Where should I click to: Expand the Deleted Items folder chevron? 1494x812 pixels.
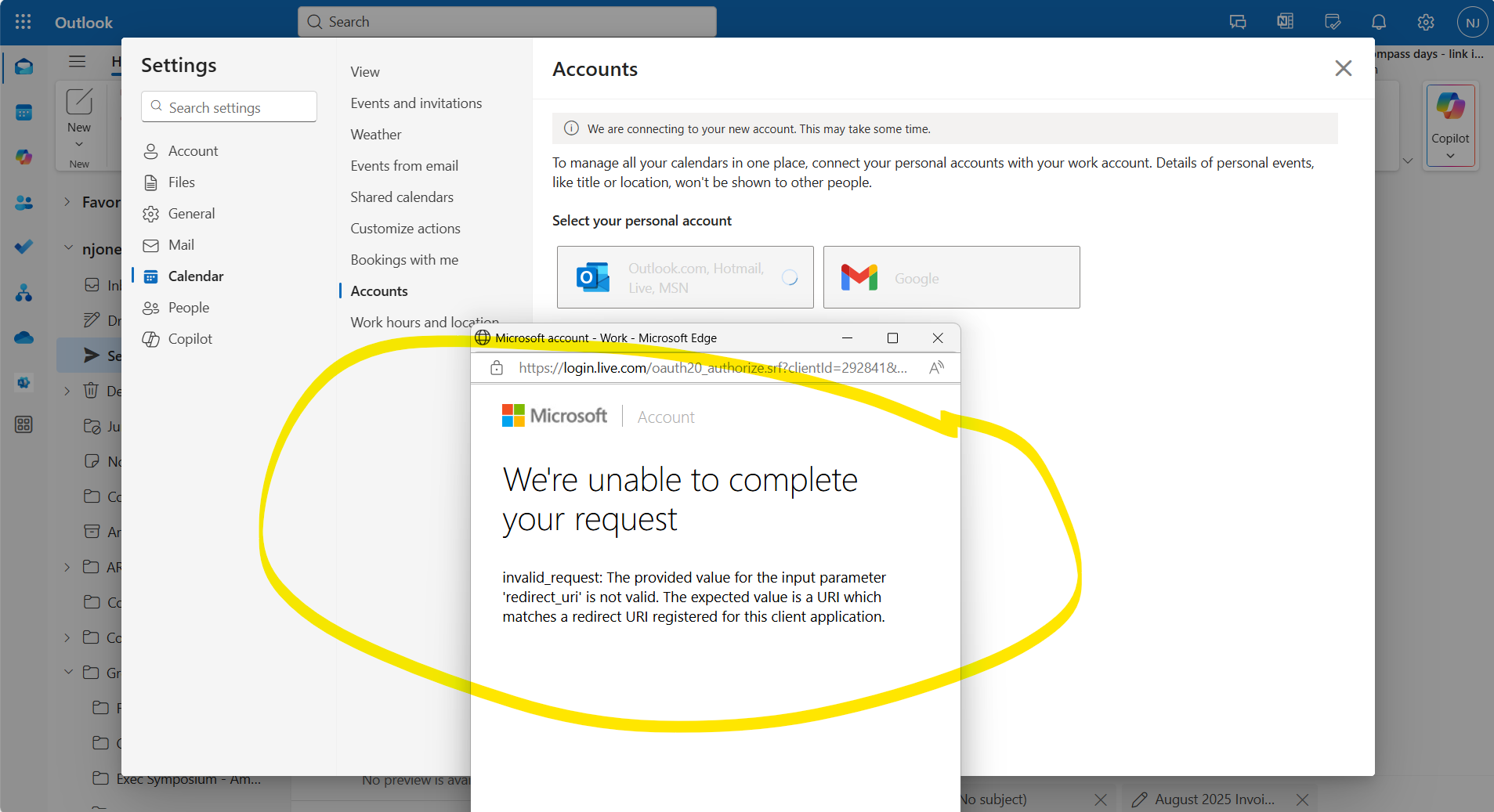67,391
